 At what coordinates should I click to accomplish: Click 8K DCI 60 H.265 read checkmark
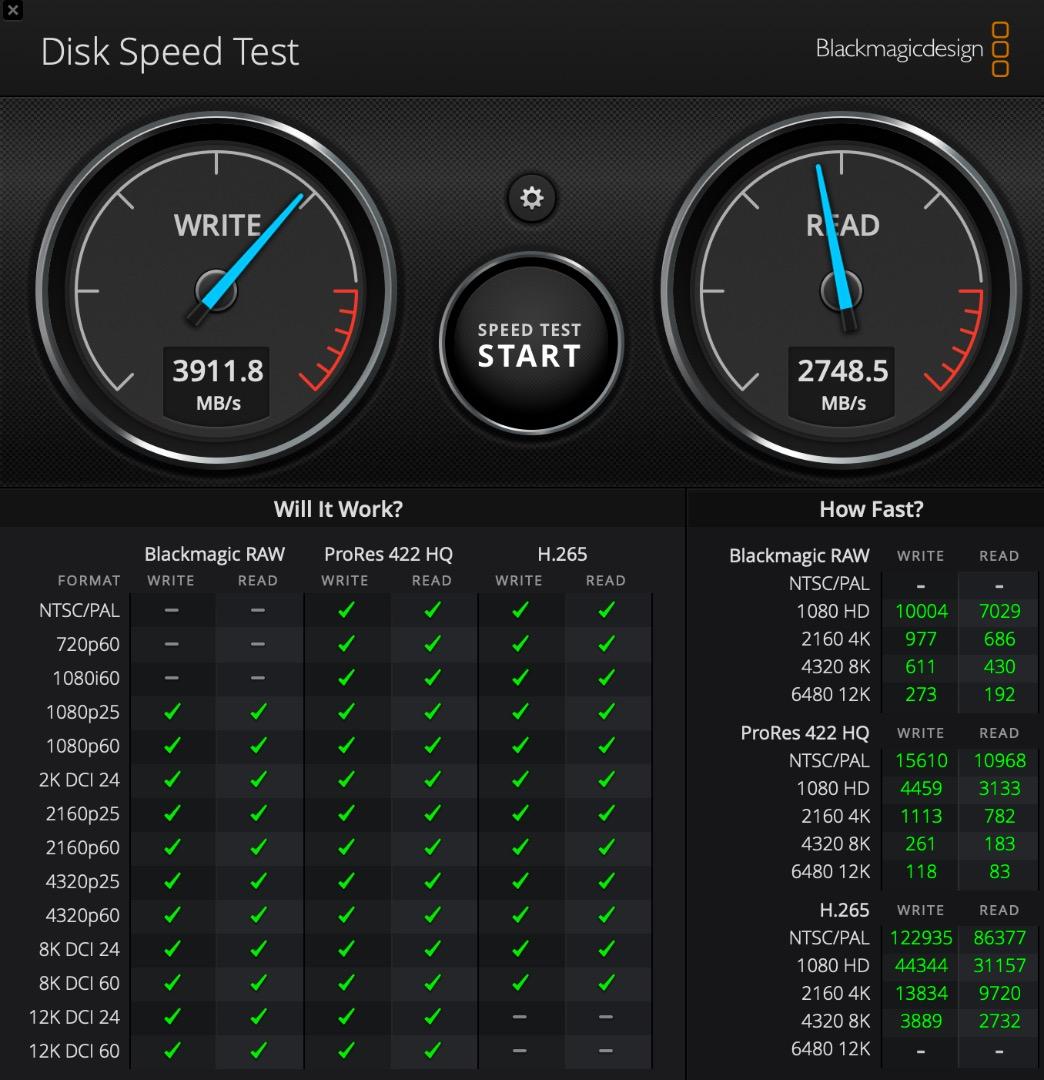[x=606, y=983]
